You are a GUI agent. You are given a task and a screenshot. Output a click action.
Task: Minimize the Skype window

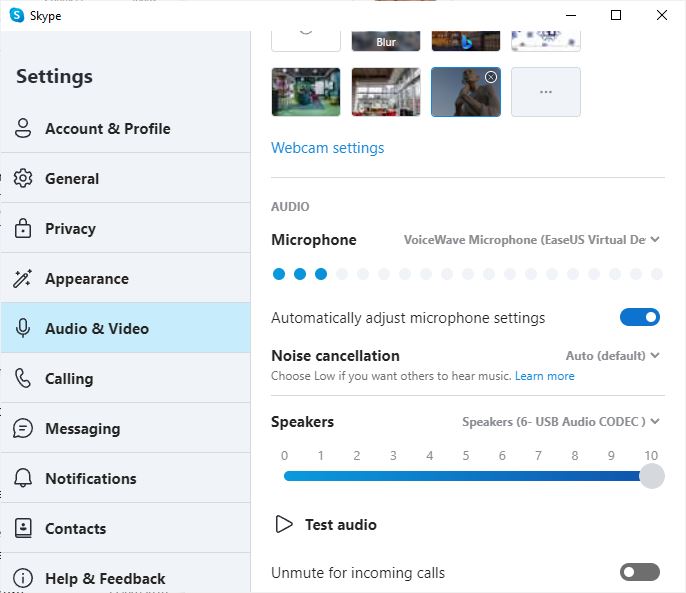(x=570, y=15)
